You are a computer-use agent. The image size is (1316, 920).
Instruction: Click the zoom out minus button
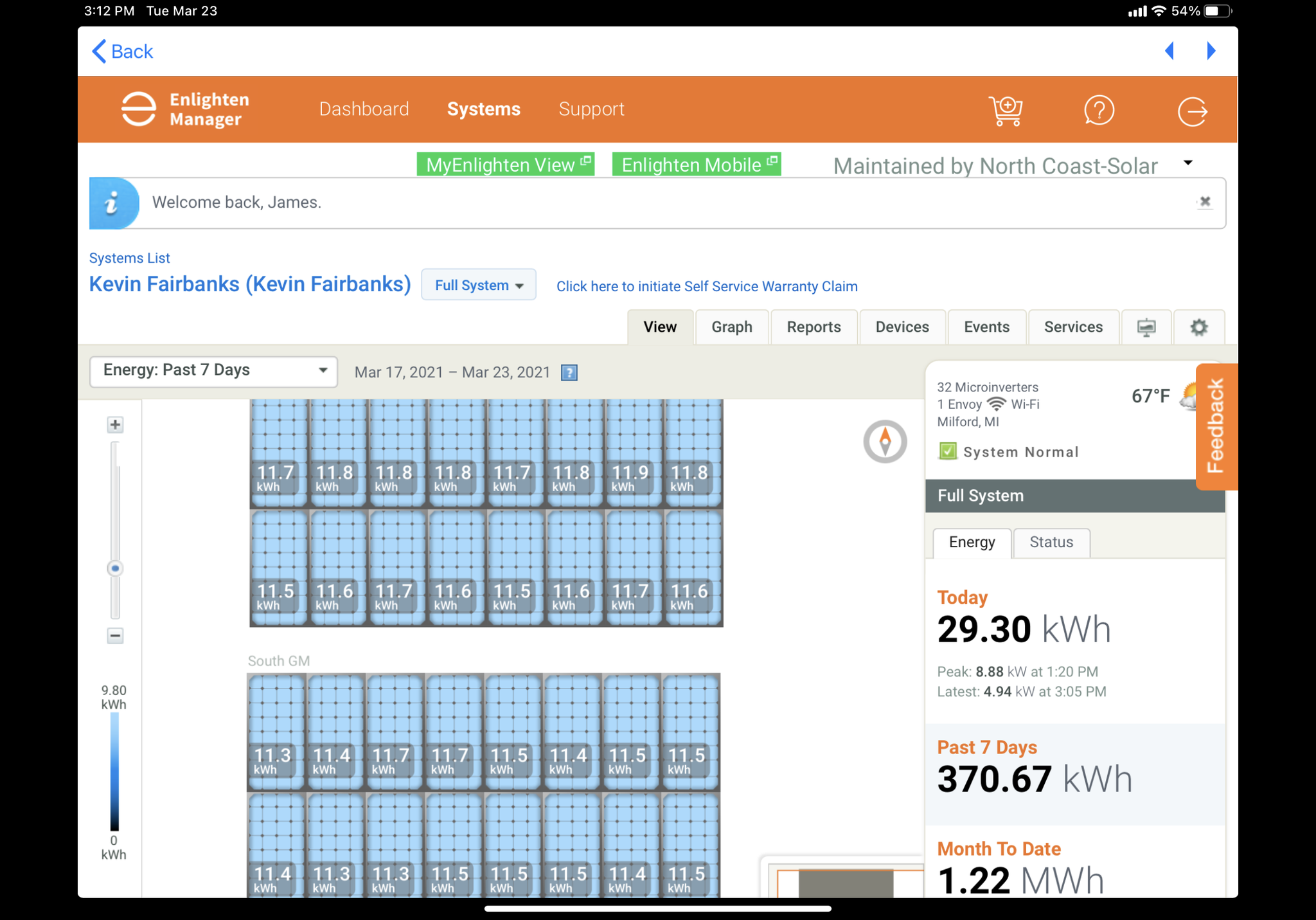(115, 636)
